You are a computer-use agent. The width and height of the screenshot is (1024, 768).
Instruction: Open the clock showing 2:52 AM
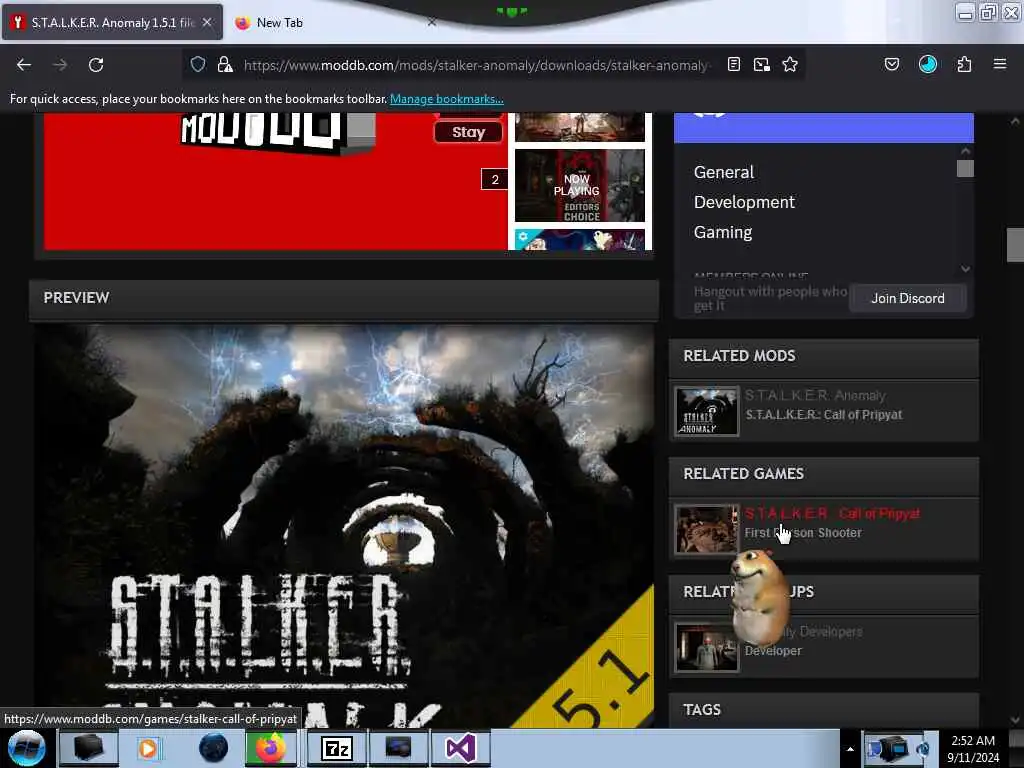(x=973, y=749)
